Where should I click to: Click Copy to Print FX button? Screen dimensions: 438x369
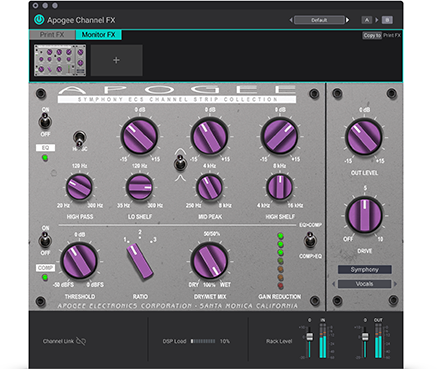coord(372,35)
